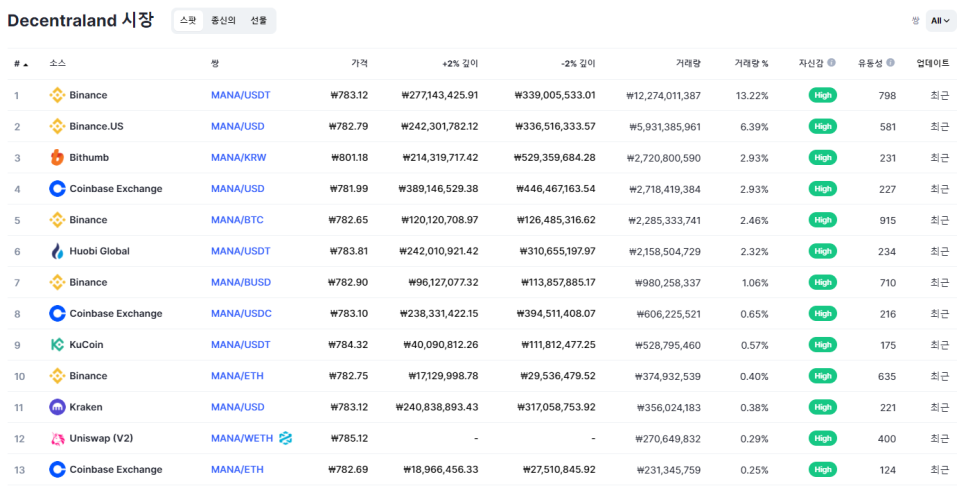
Task: Click the info icon next to 유동성
Action: [x=890, y=63]
